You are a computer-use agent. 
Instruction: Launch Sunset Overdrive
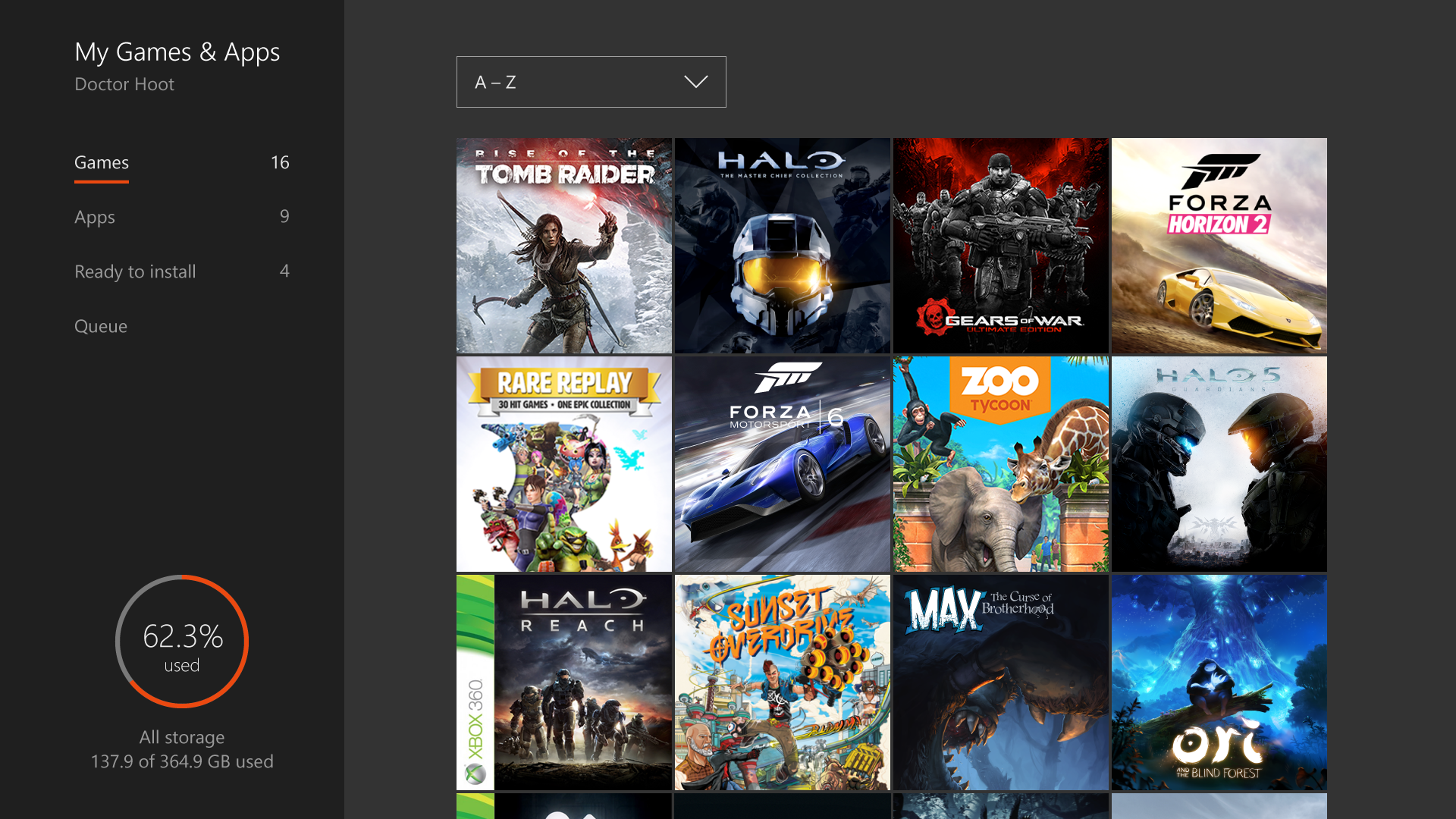pyautogui.click(x=782, y=682)
